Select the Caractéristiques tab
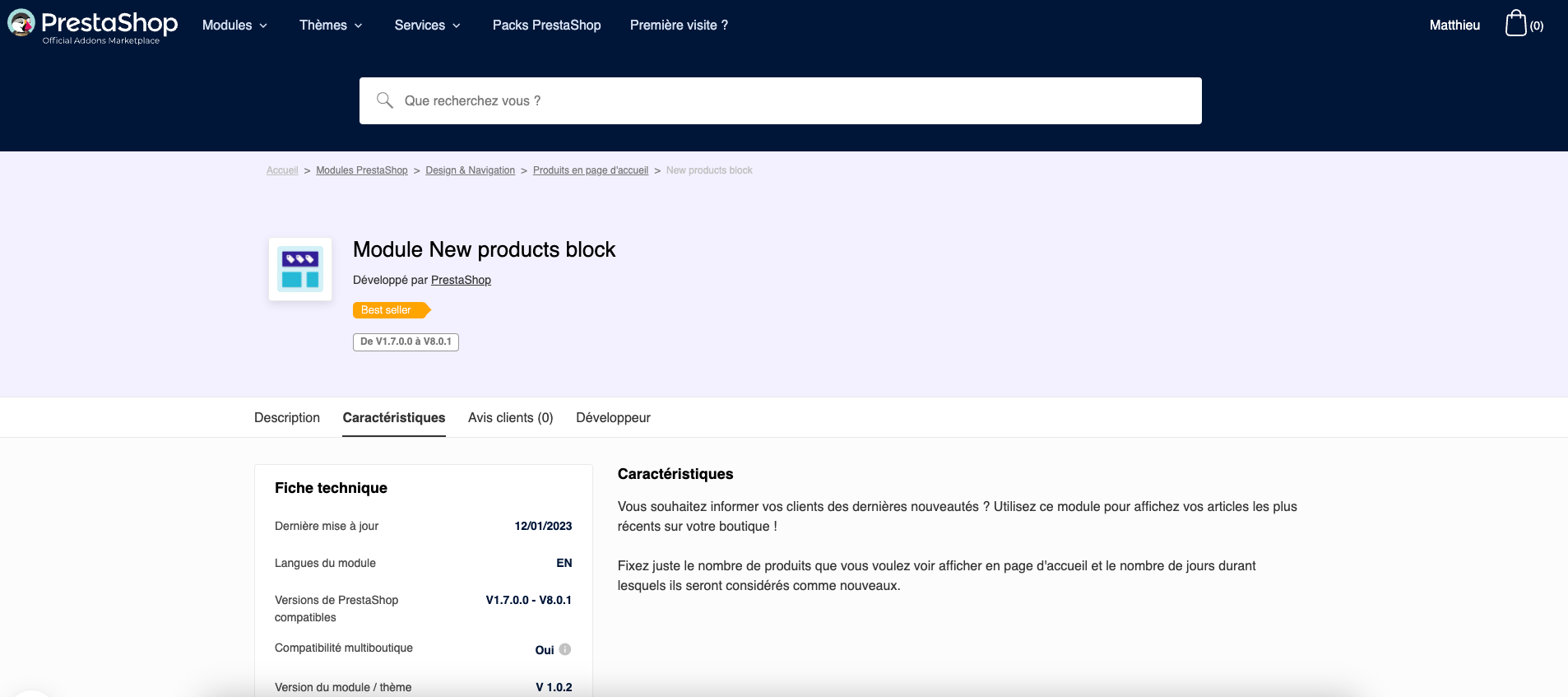 (394, 418)
